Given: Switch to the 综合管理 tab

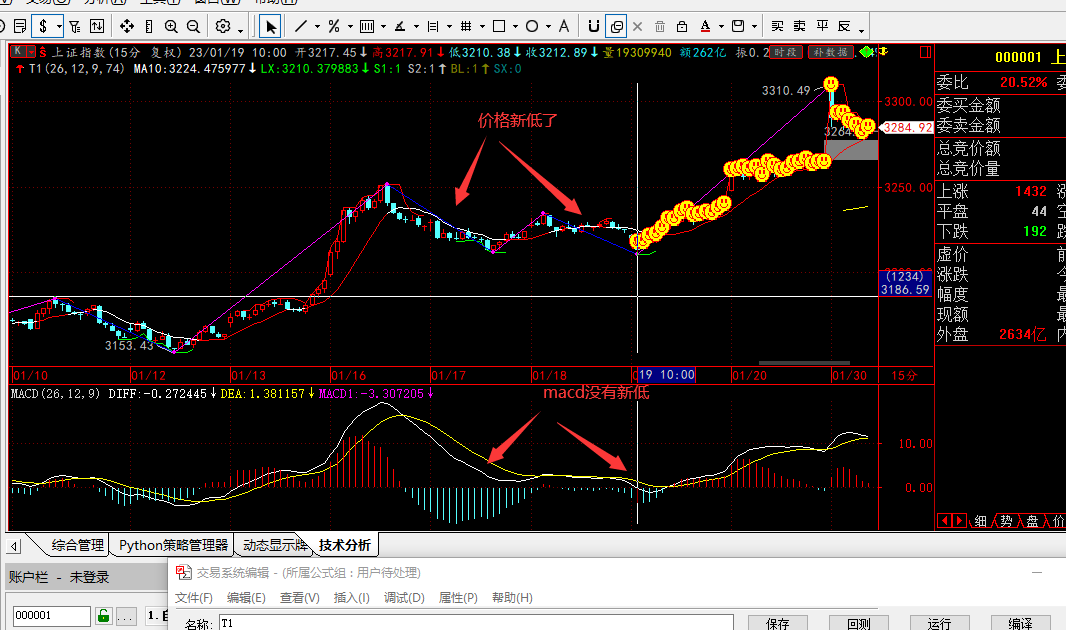Looking at the screenshot, I should pos(78,545).
